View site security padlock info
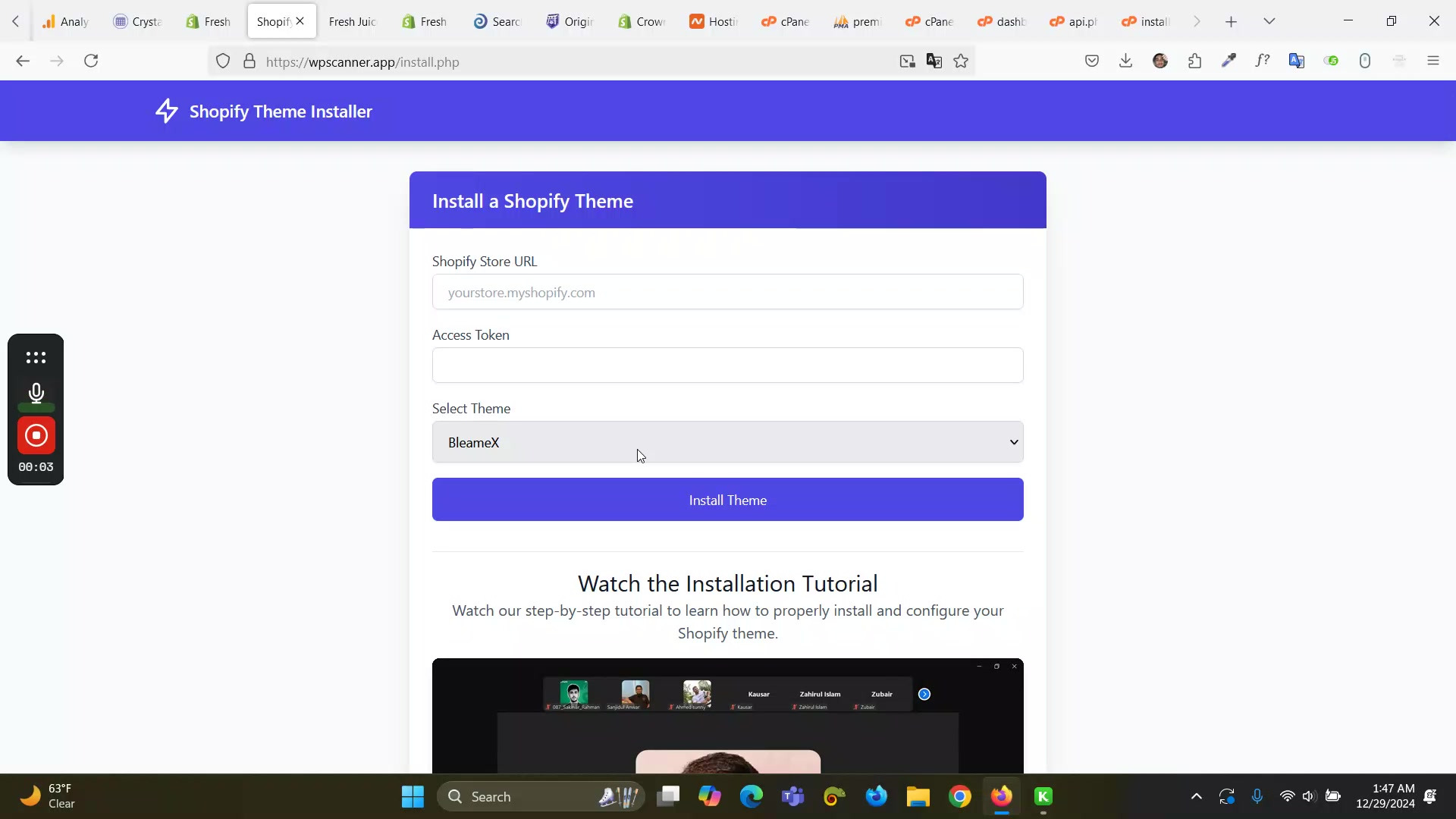This screenshot has height=819, width=1456. [249, 61]
